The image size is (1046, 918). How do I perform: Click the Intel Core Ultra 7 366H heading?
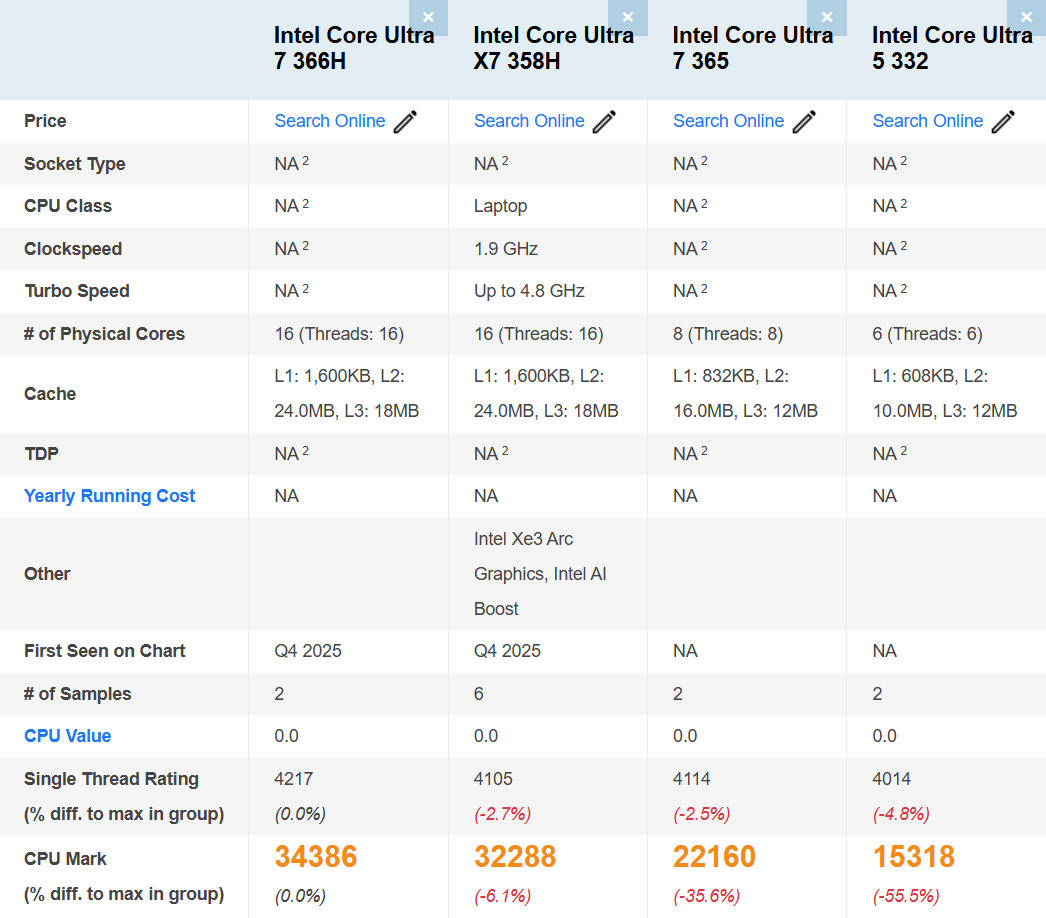(354, 48)
